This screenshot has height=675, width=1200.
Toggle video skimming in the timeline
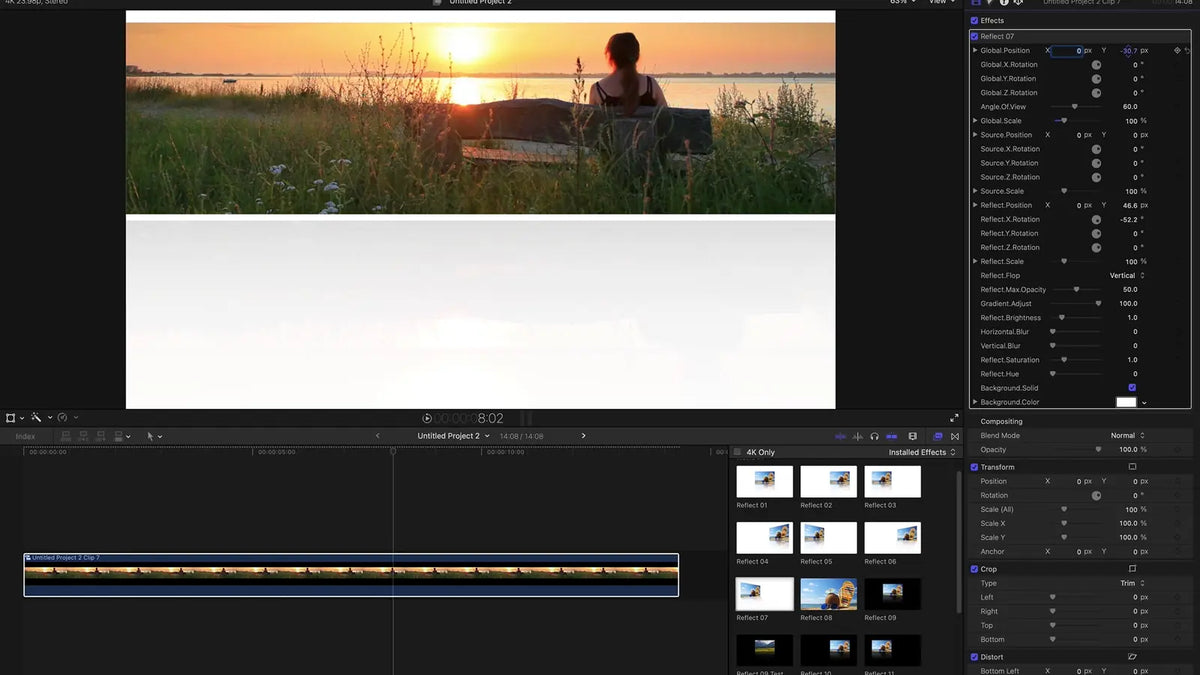(840, 436)
